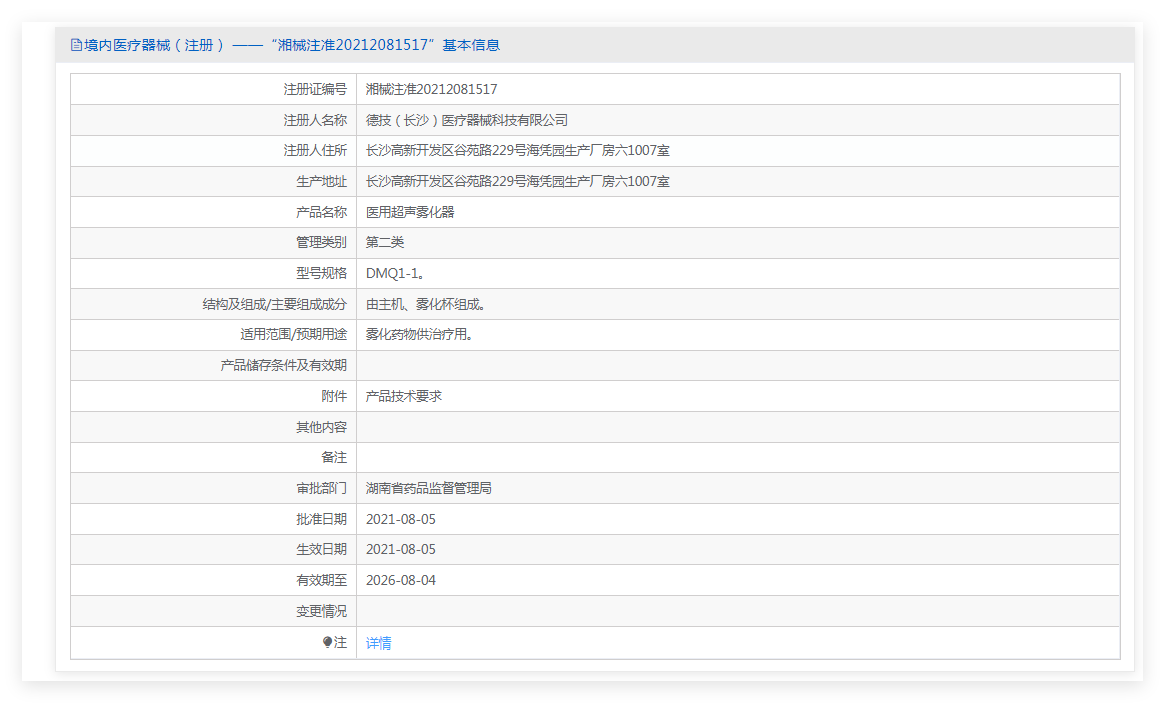
Task: Select product name 医用超声雾化器
Action: 410,212
